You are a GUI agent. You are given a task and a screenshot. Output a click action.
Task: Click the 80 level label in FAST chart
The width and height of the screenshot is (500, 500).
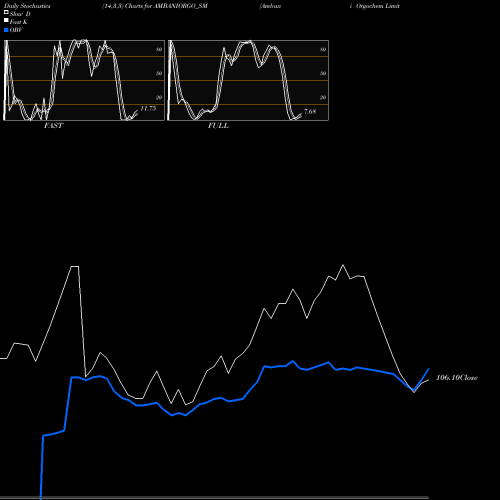click(159, 49)
